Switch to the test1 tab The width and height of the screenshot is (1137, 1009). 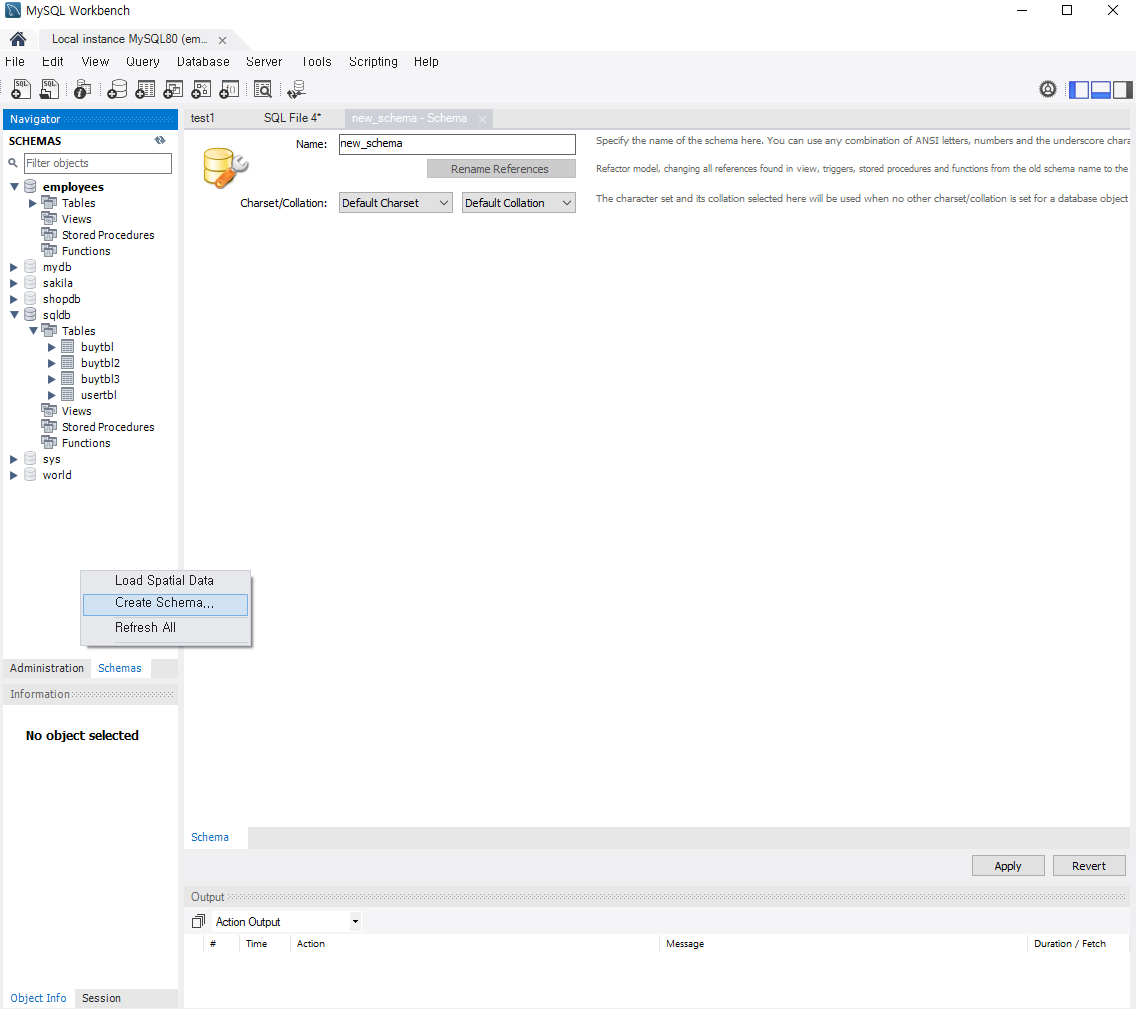(x=203, y=118)
